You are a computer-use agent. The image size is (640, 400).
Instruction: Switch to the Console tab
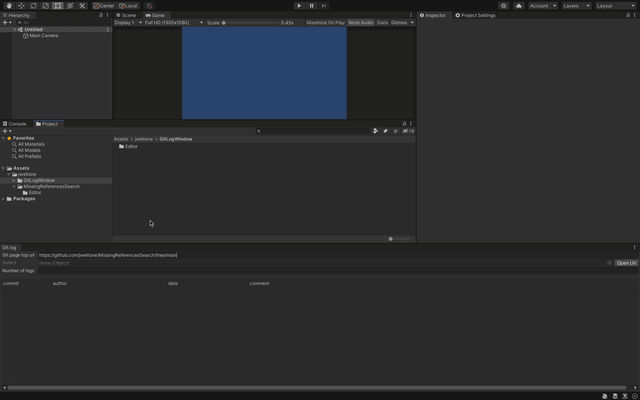click(15, 124)
